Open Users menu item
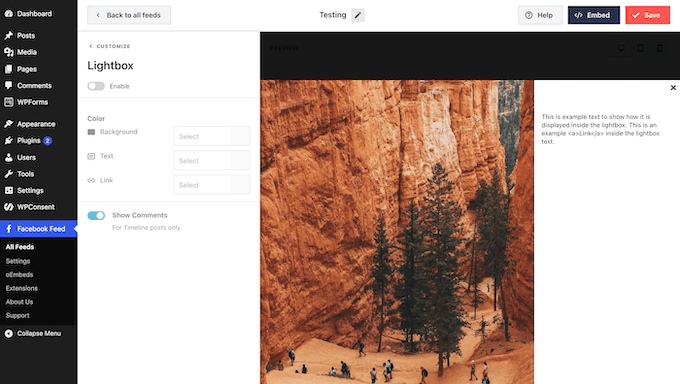This screenshot has height=384, width=680. pos(39,158)
